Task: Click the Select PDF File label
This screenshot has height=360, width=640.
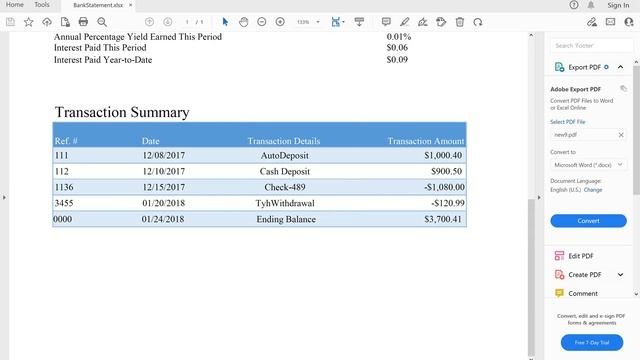Action: click(568, 122)
